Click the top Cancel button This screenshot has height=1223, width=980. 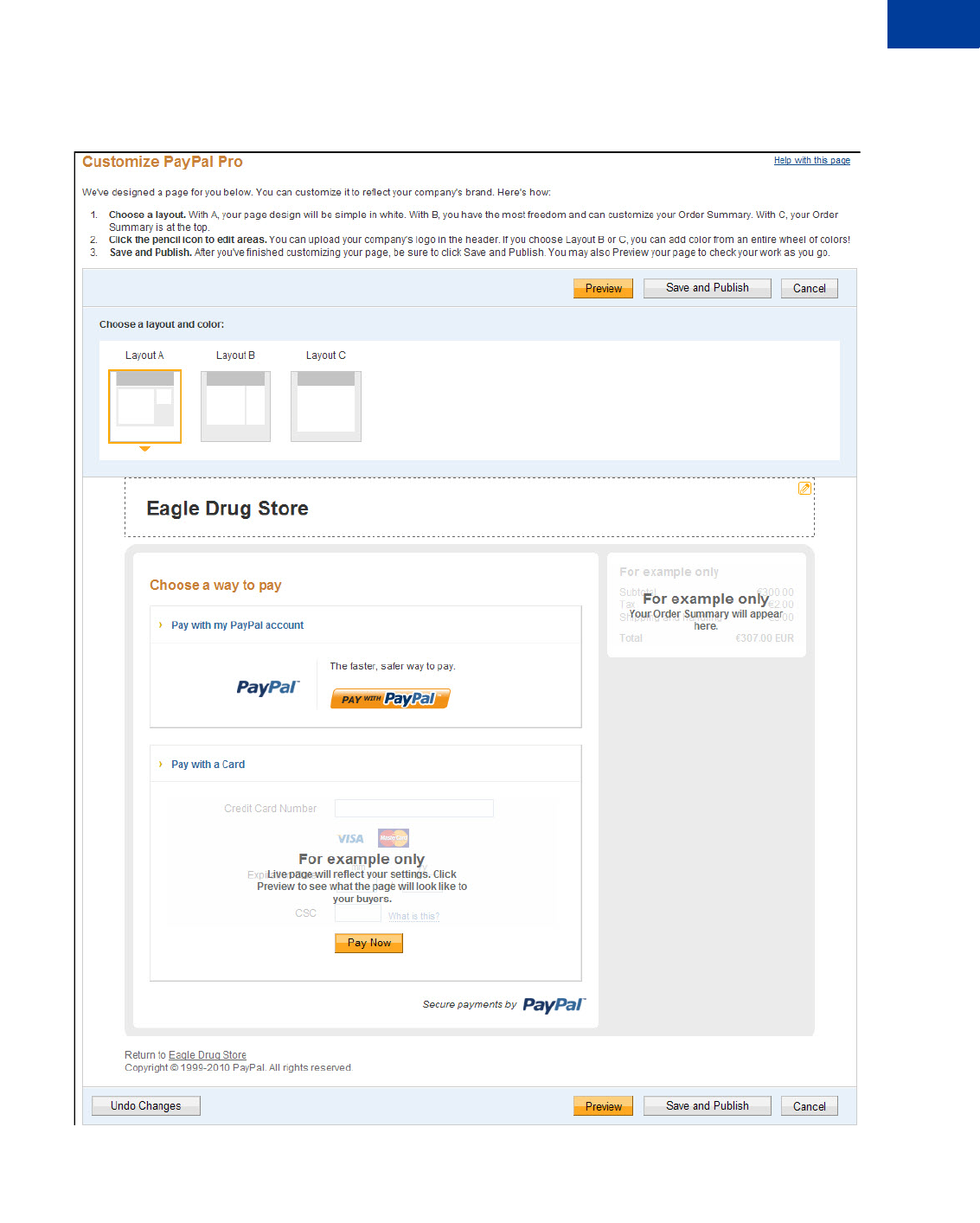pyautogui.click(x=809, y=289)
